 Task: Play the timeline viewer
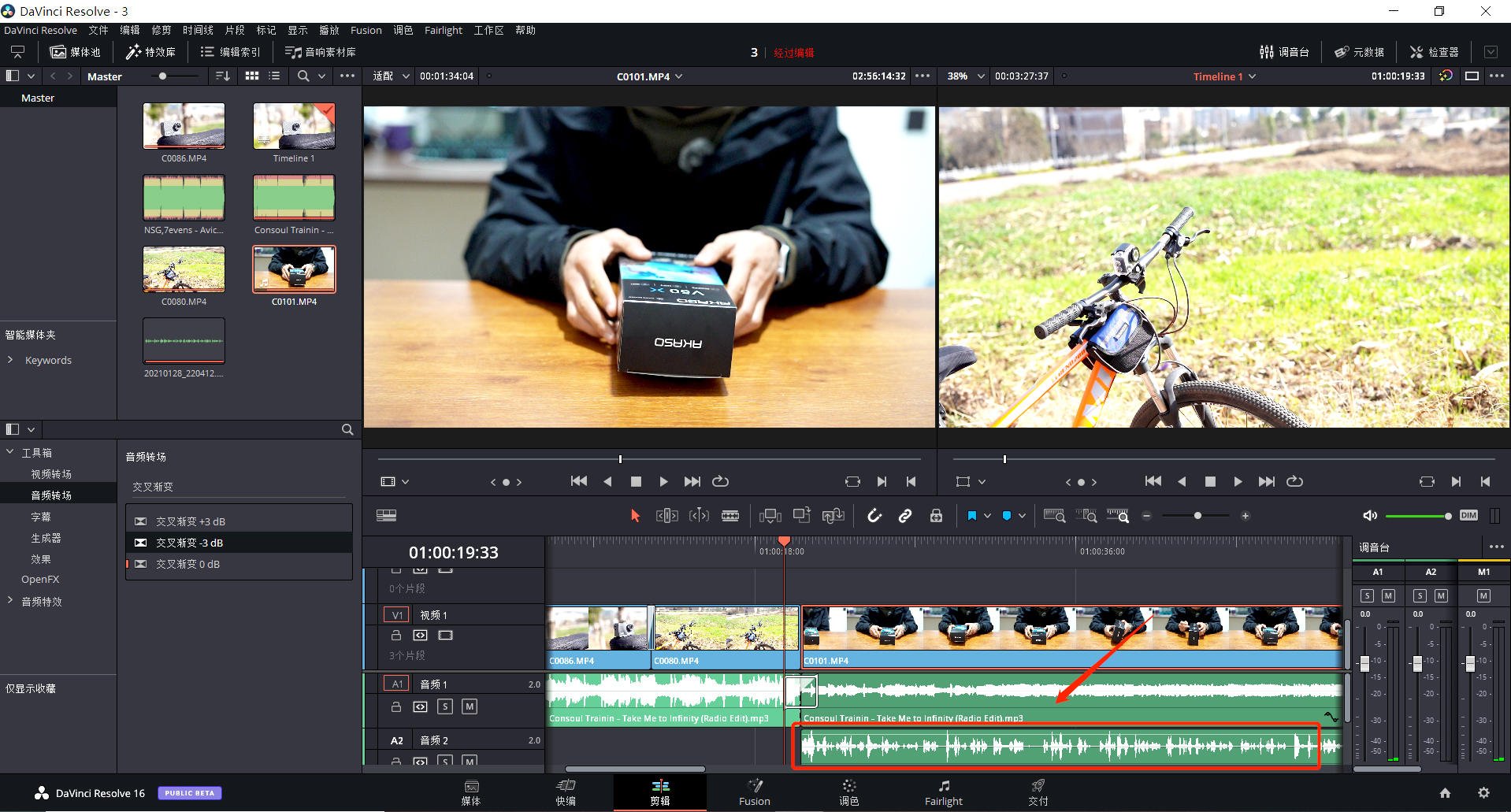click(x=1238, y=481)
